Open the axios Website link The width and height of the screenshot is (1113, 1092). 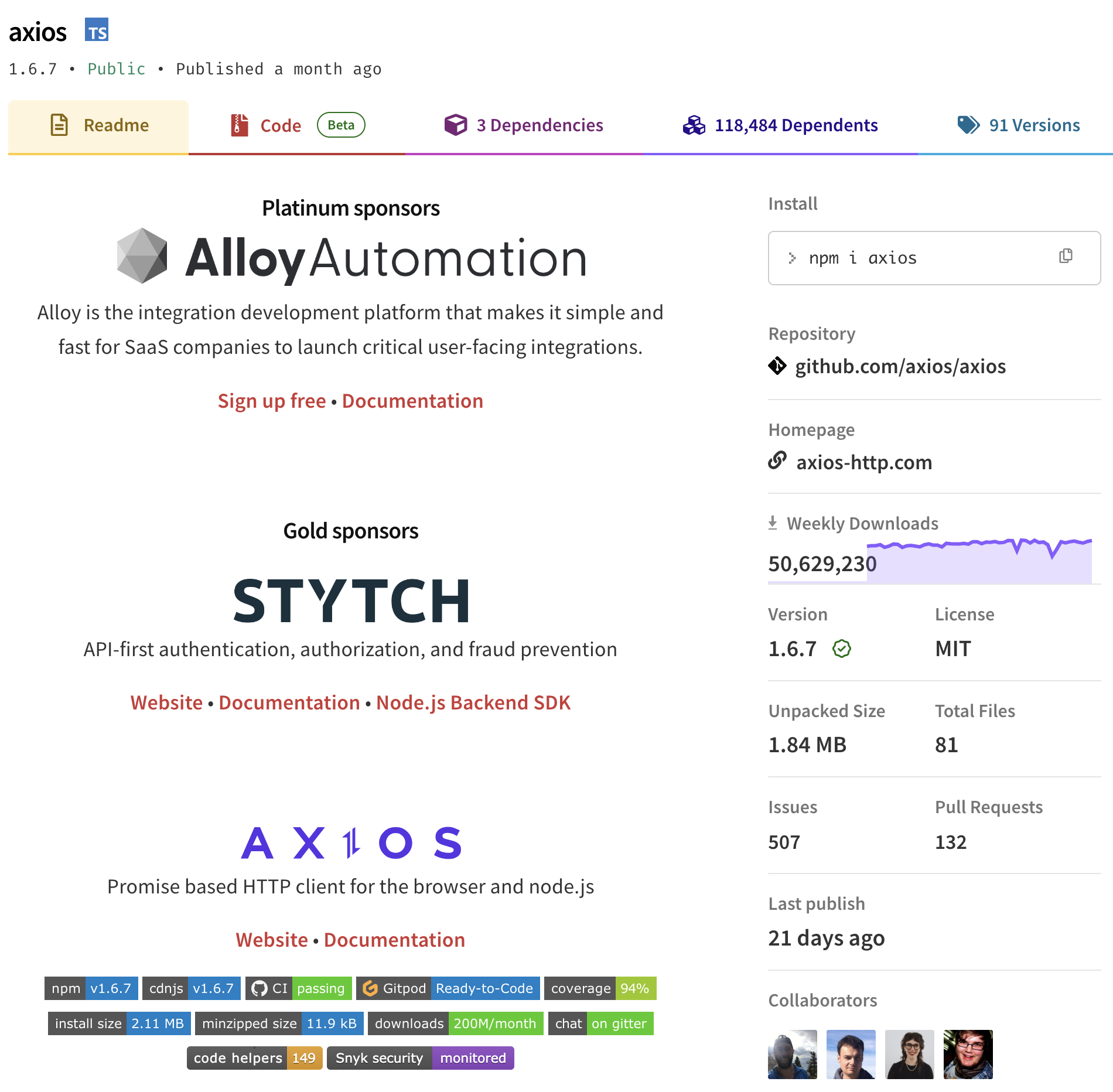[x=272, y=940]
